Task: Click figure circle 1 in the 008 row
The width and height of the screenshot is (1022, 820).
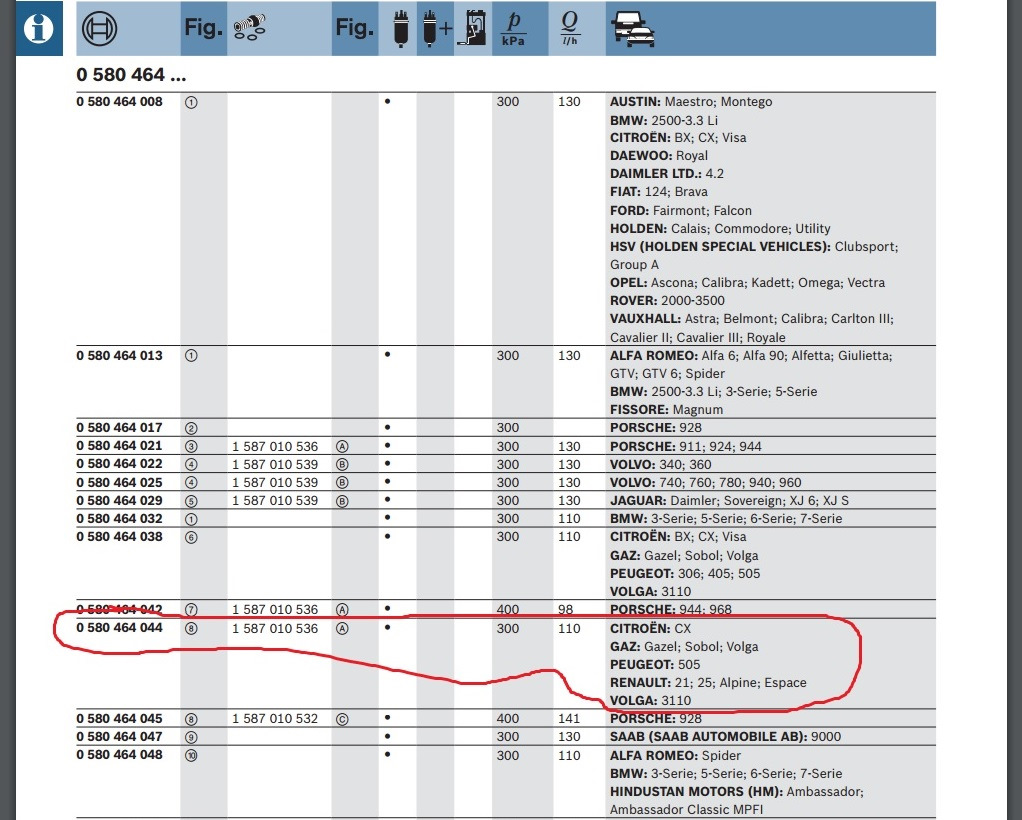Action: coord(191,102)
